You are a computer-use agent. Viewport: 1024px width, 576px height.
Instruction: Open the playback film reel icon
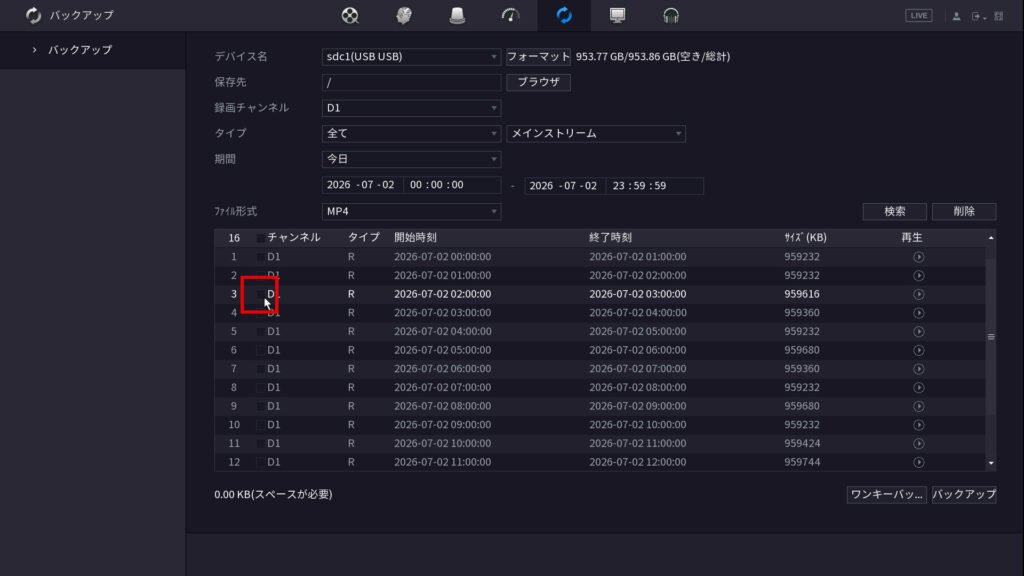[x=350, y=15]
